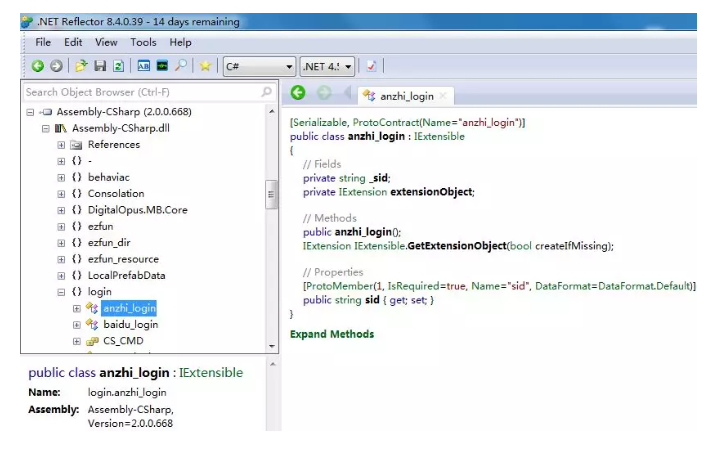Click the Save disk icon in the toolbar
This screenshot has width=718, height=454.
pos(100,66)
